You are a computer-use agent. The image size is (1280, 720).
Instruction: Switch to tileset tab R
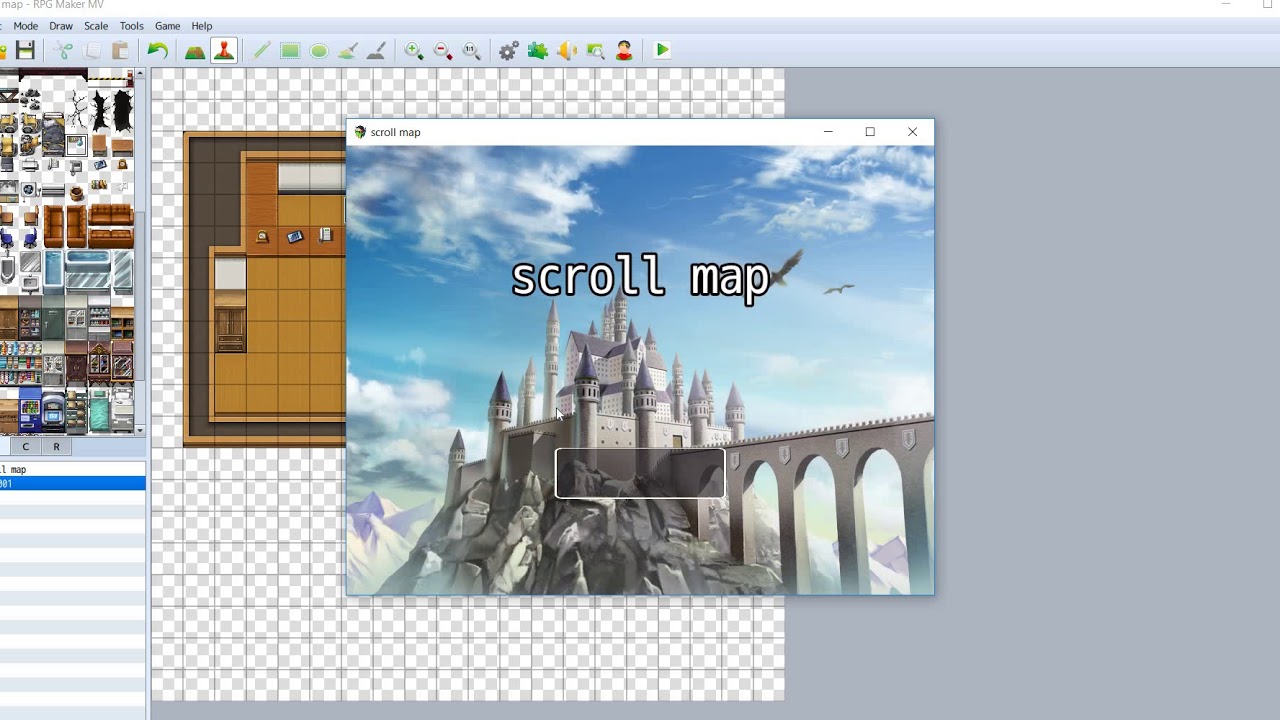[56, 447]
